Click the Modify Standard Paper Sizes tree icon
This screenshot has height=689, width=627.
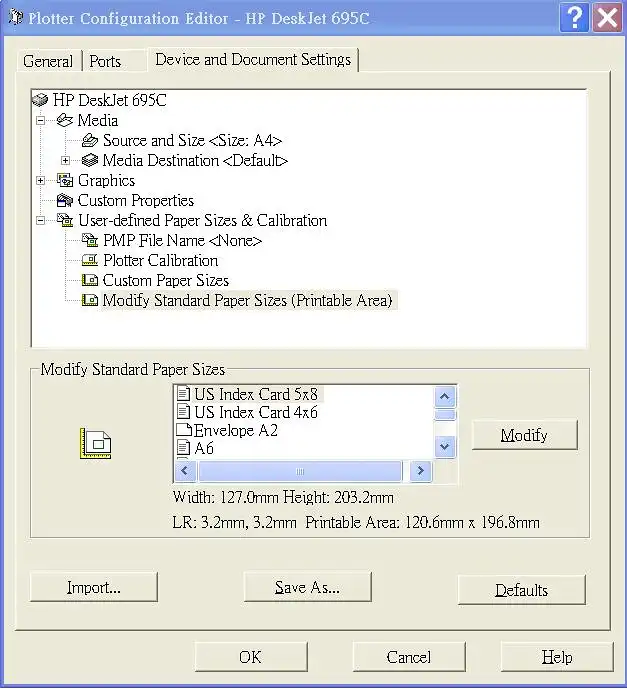tap(90, 300)
